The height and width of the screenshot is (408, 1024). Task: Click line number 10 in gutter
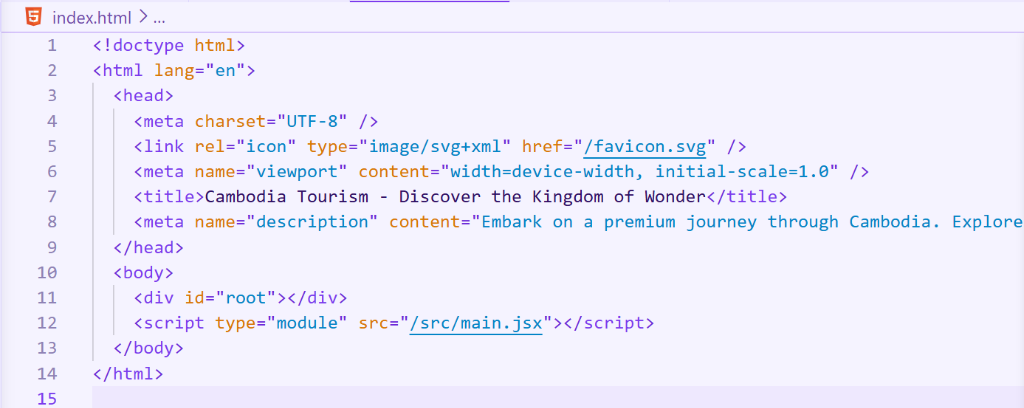47,272
